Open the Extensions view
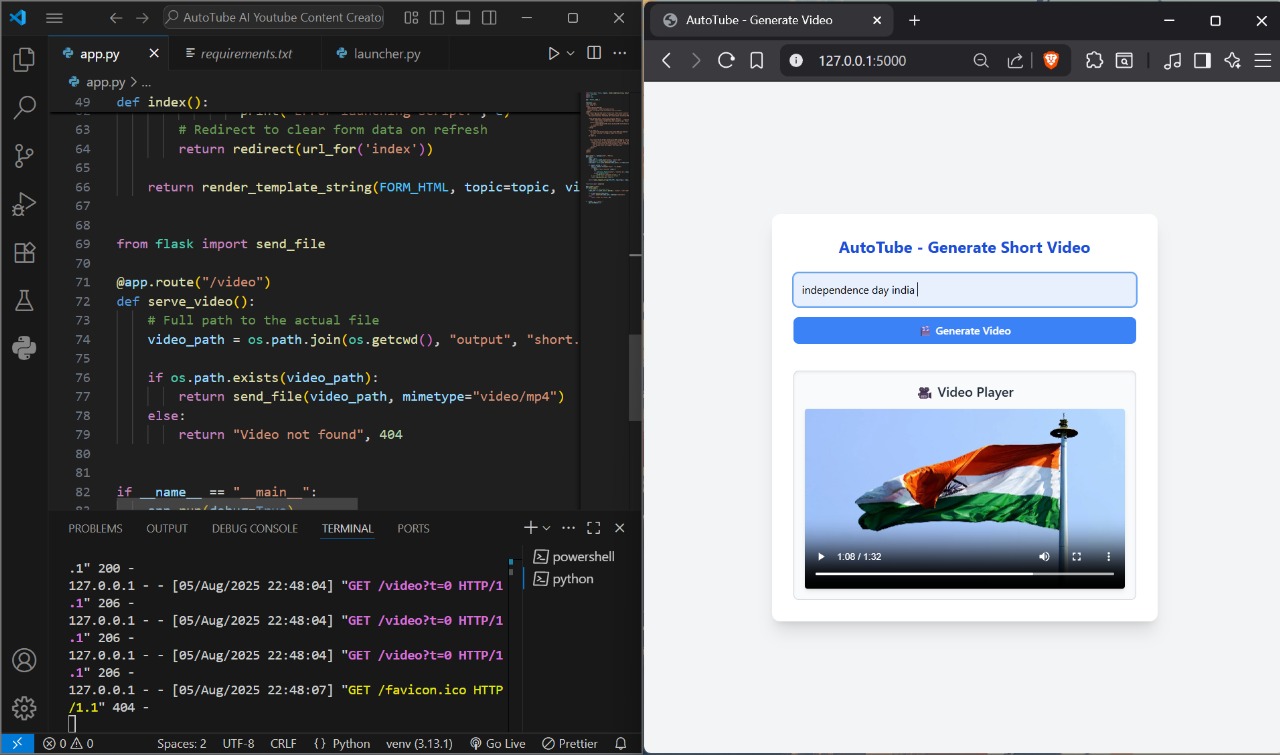This screenshot has width=1280, height=755. pos(24,252)
